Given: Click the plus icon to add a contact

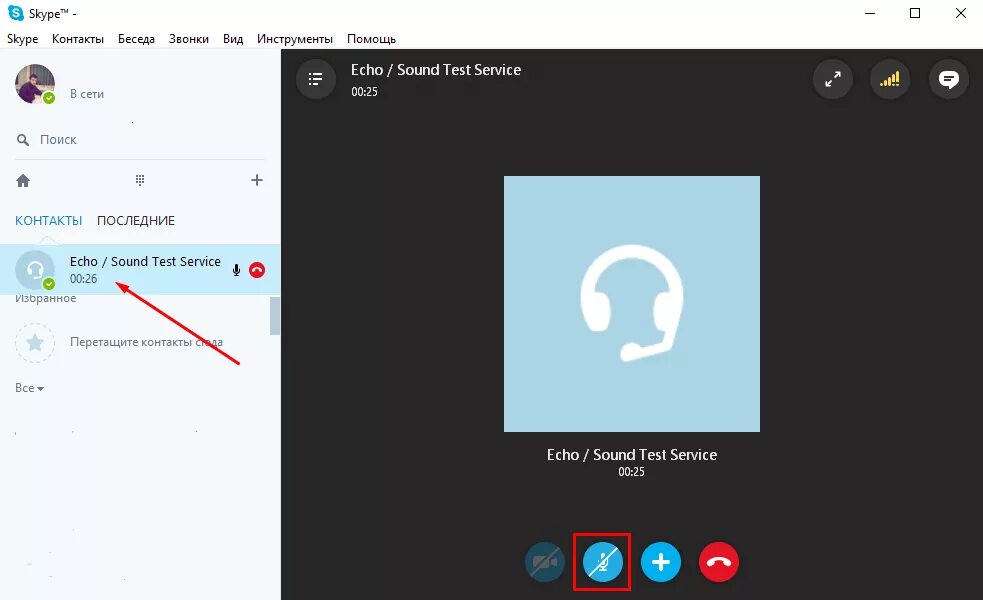Looking at the screenshot, I should 257,181.
